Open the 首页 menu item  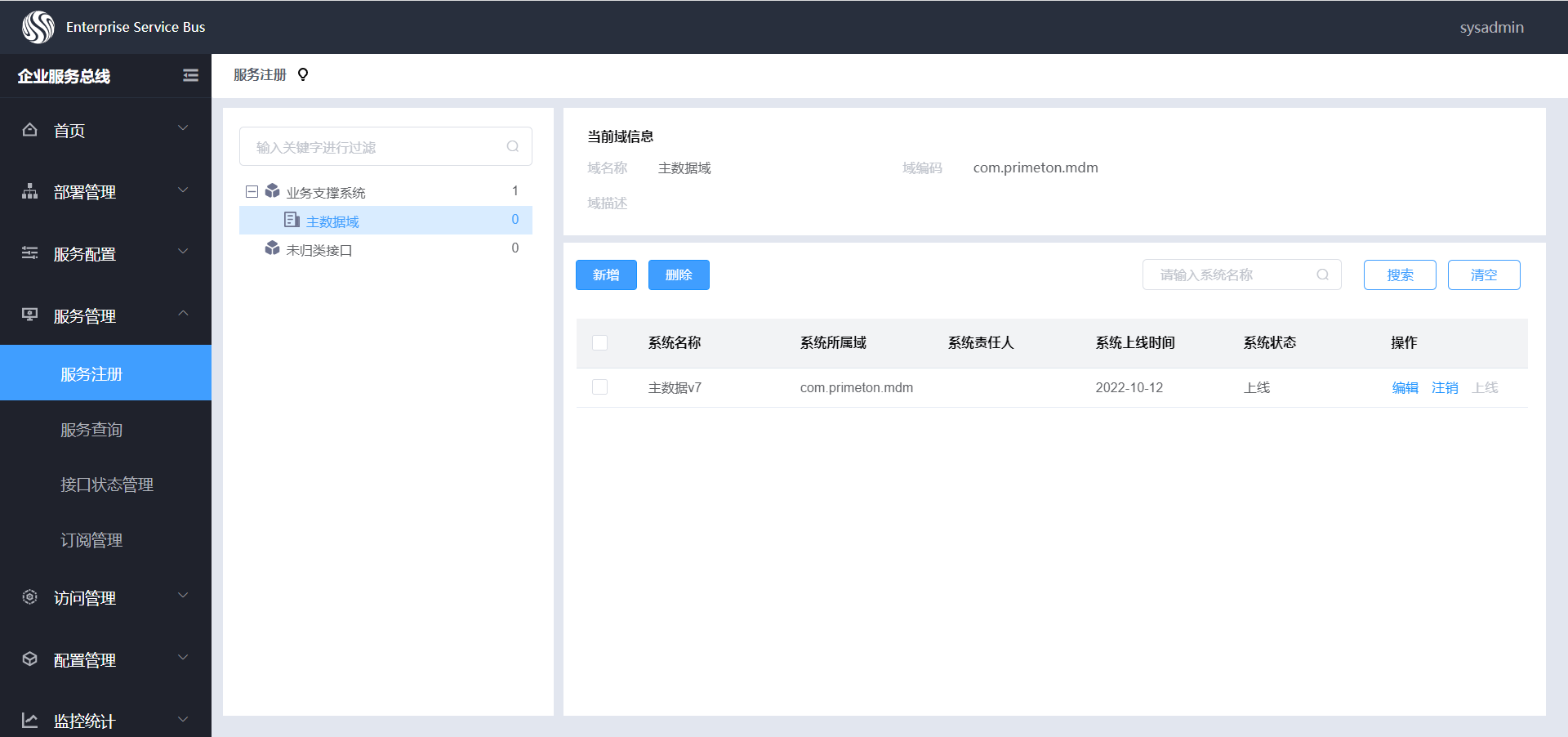click(x=105, y=130)
